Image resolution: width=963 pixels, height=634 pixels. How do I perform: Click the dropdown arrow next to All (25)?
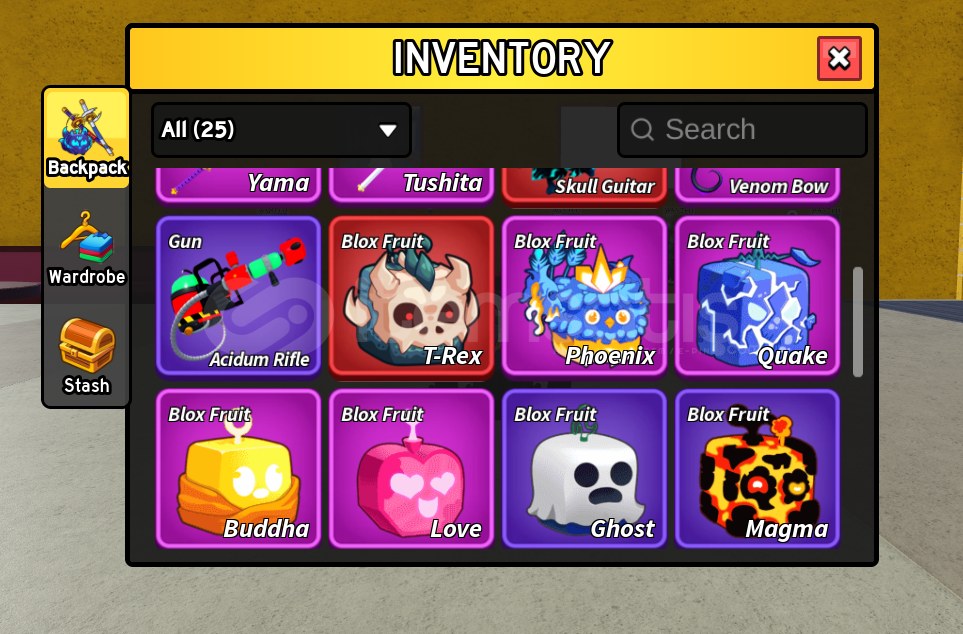[x=388, y=130]
